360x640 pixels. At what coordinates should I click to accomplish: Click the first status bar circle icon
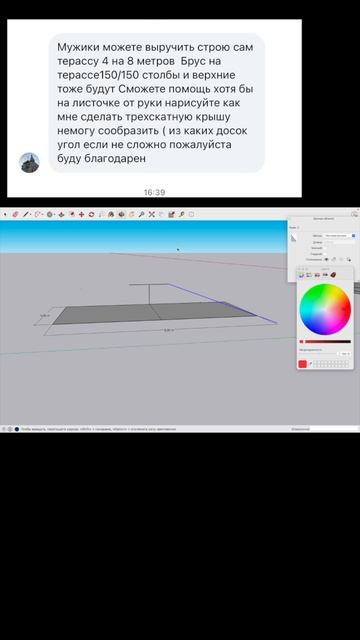click(4, 429)
